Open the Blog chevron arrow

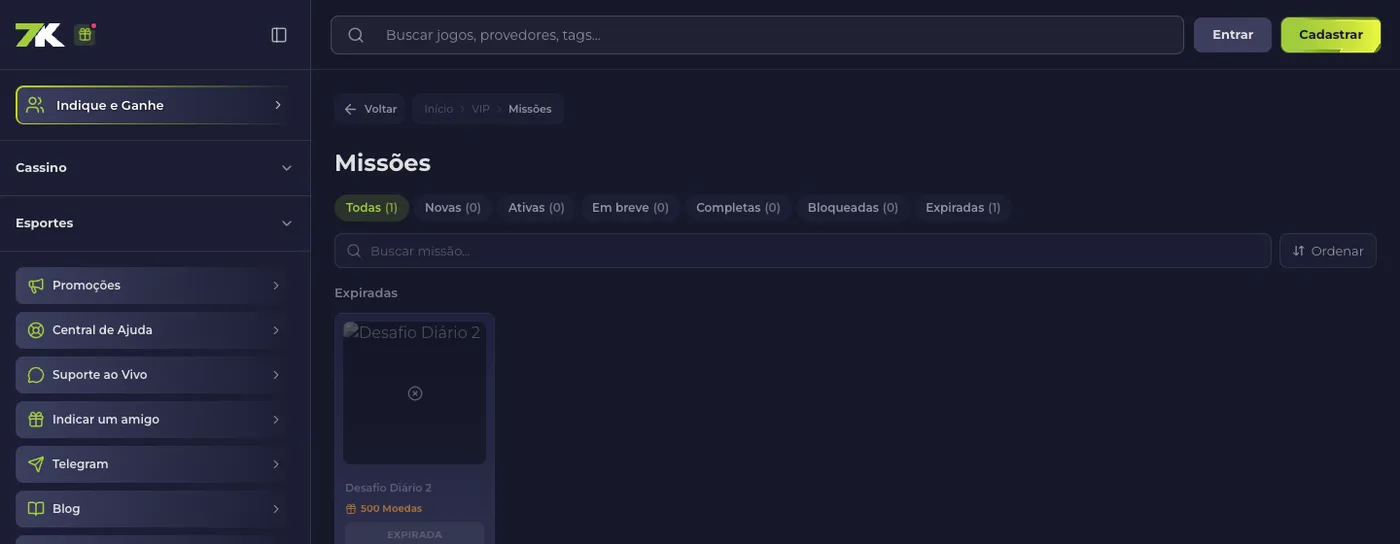tap(276, 509)
